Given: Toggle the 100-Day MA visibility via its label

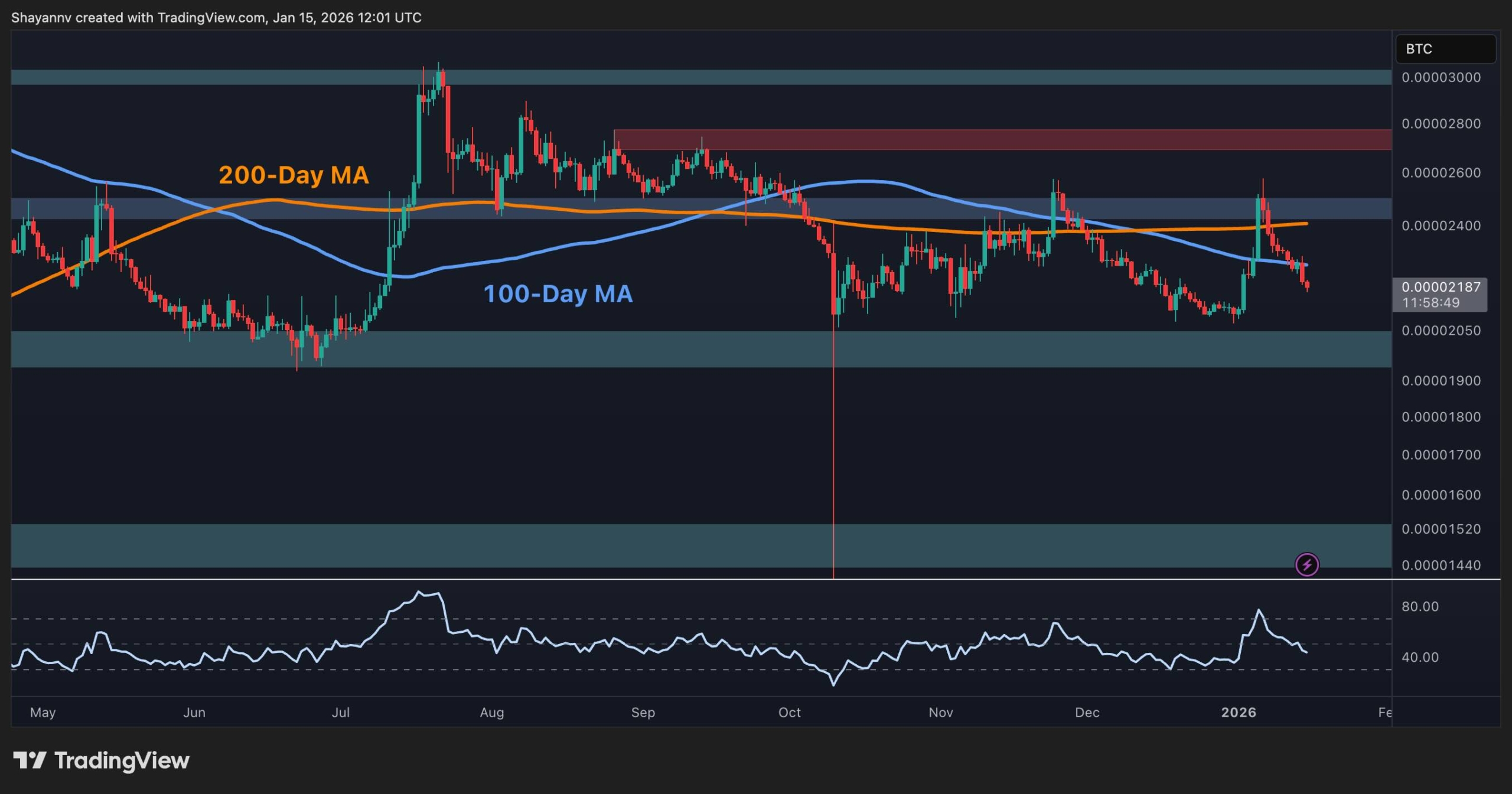Looking at the screenshot, I should coord(558,295).
